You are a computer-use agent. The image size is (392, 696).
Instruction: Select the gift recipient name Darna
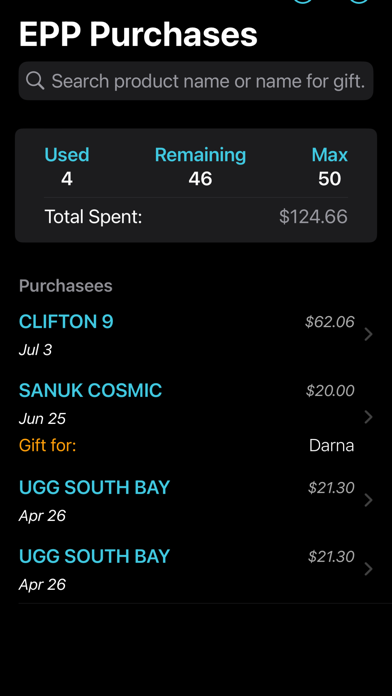click(x=332, y=445)
